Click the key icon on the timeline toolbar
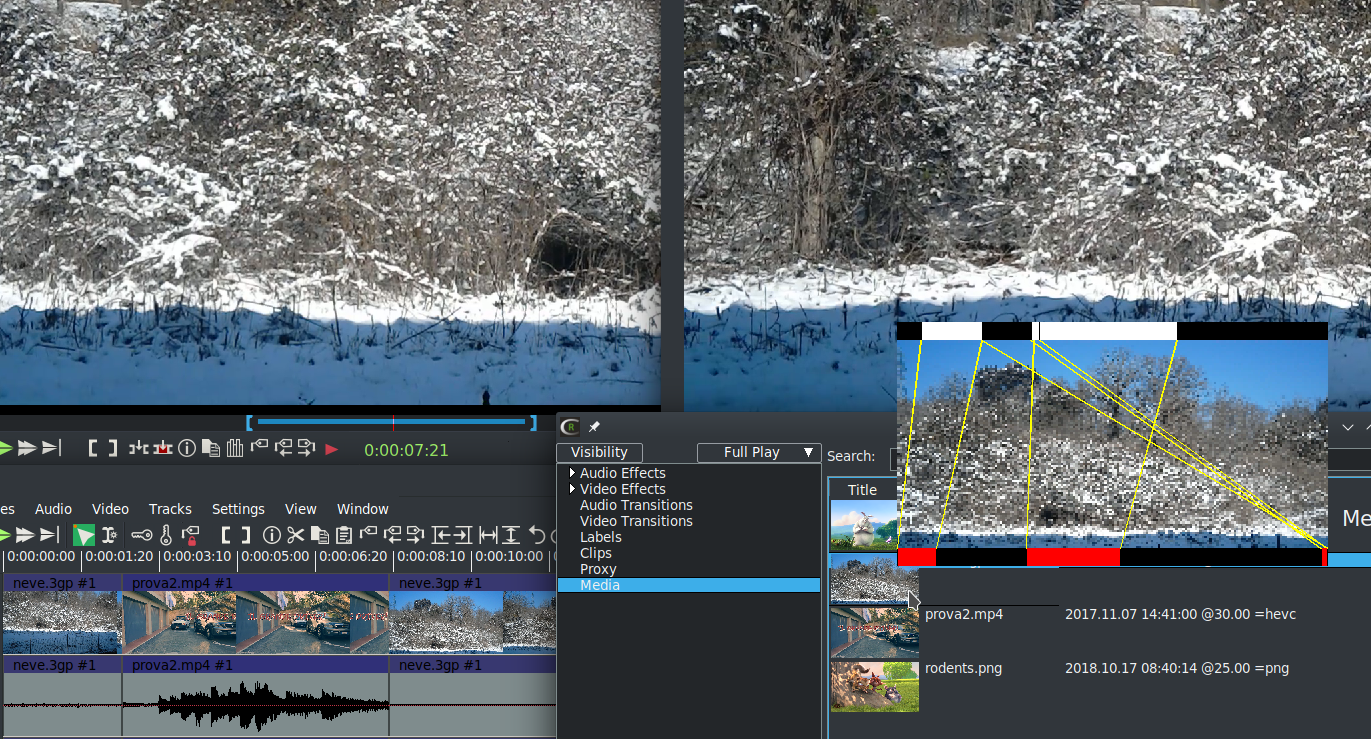 (x=139, y=535)
